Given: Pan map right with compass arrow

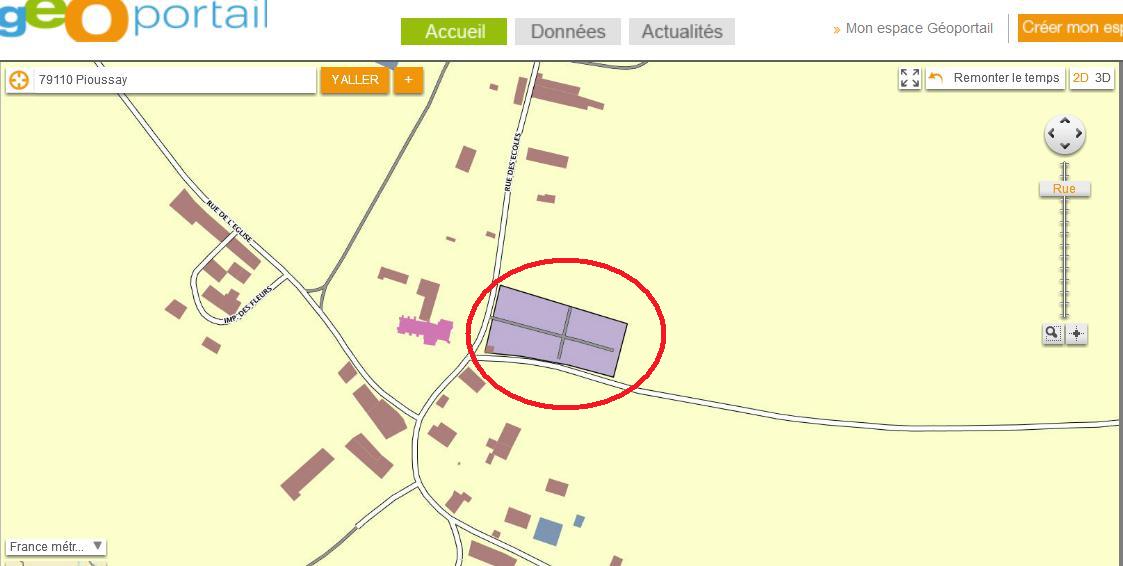Looking at the screenshot, I should click(1078, 135).
